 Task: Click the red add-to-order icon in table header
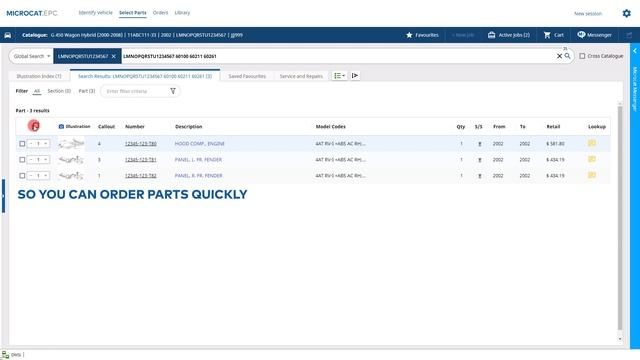click(34, 126)
